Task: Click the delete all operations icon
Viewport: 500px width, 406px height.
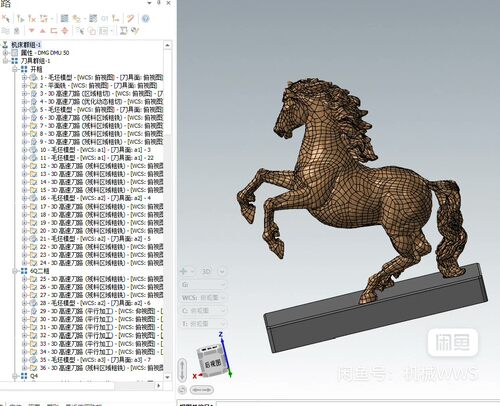Action: tap(130, 18)
